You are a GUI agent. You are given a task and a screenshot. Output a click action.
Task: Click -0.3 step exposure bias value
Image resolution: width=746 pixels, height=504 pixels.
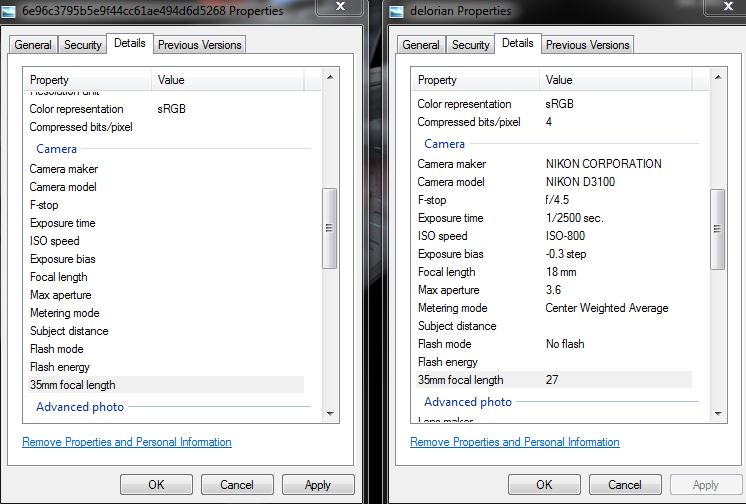click(566, 254)
